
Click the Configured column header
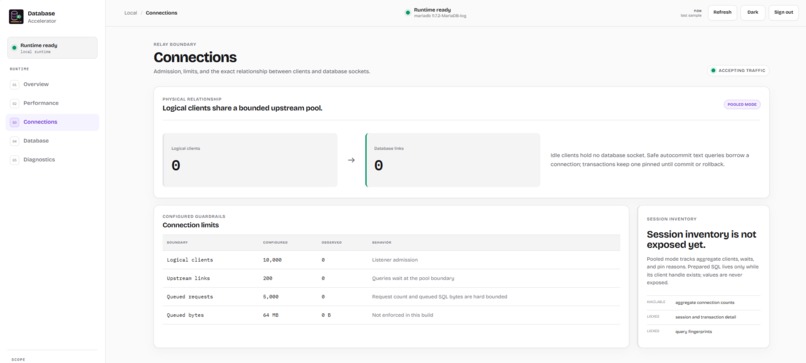click(x=275, y=242)
